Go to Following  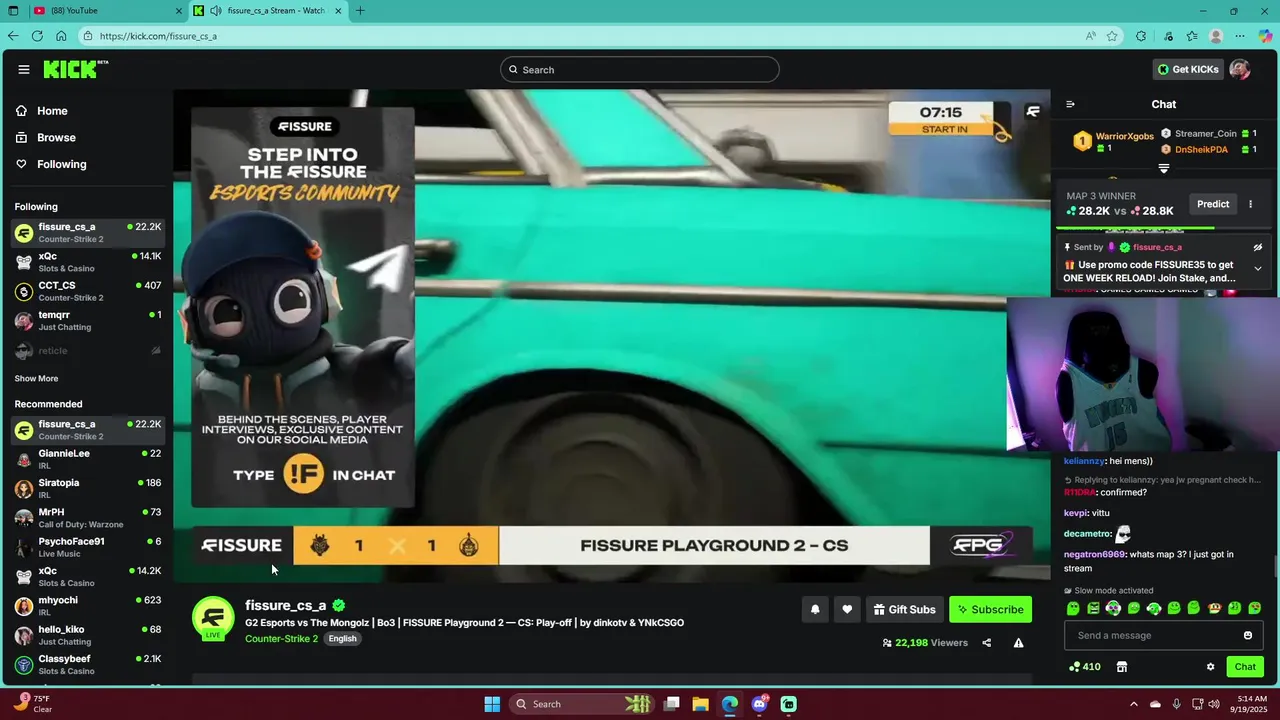(62, 164)
